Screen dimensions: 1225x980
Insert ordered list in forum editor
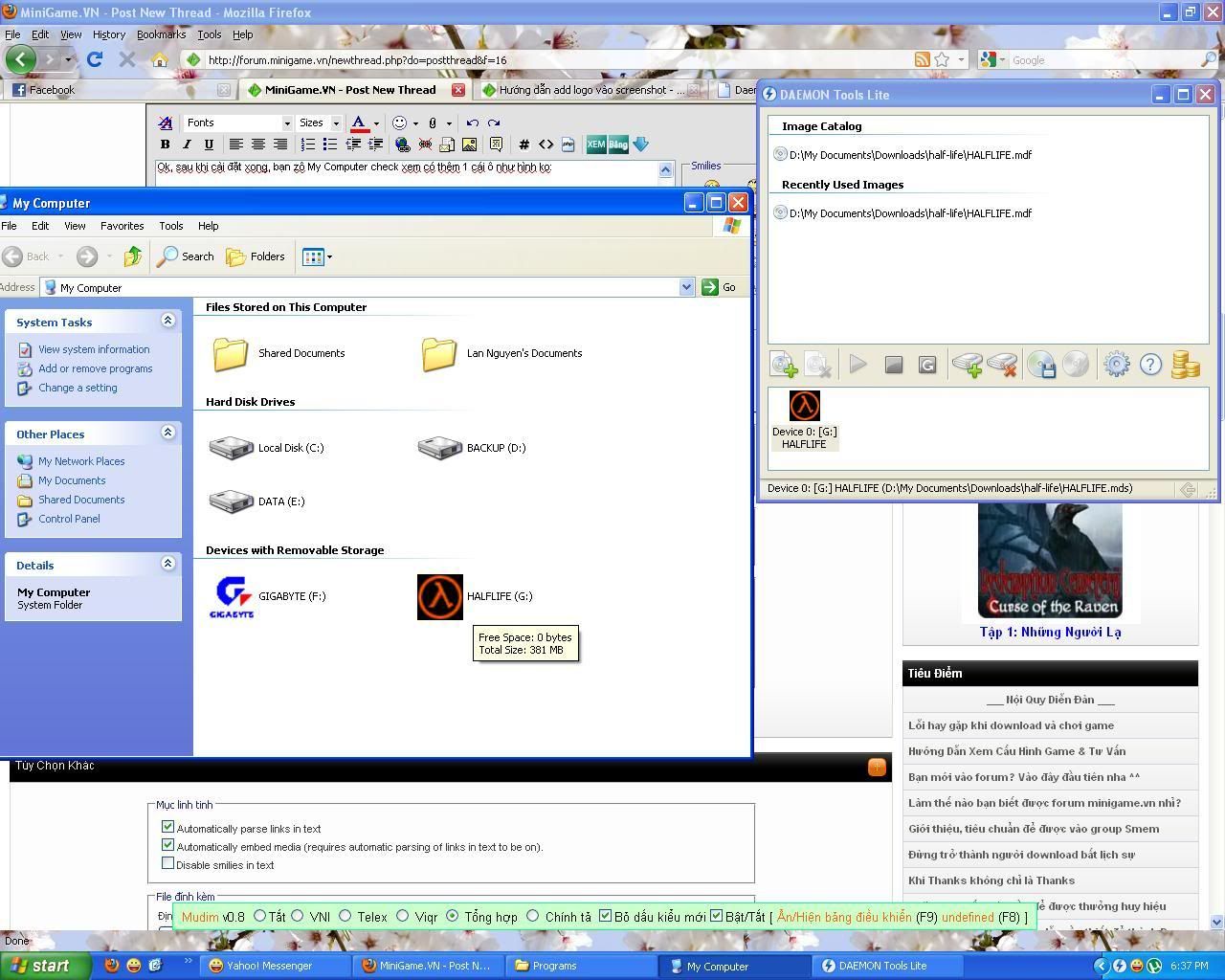[x=307, y=145]
